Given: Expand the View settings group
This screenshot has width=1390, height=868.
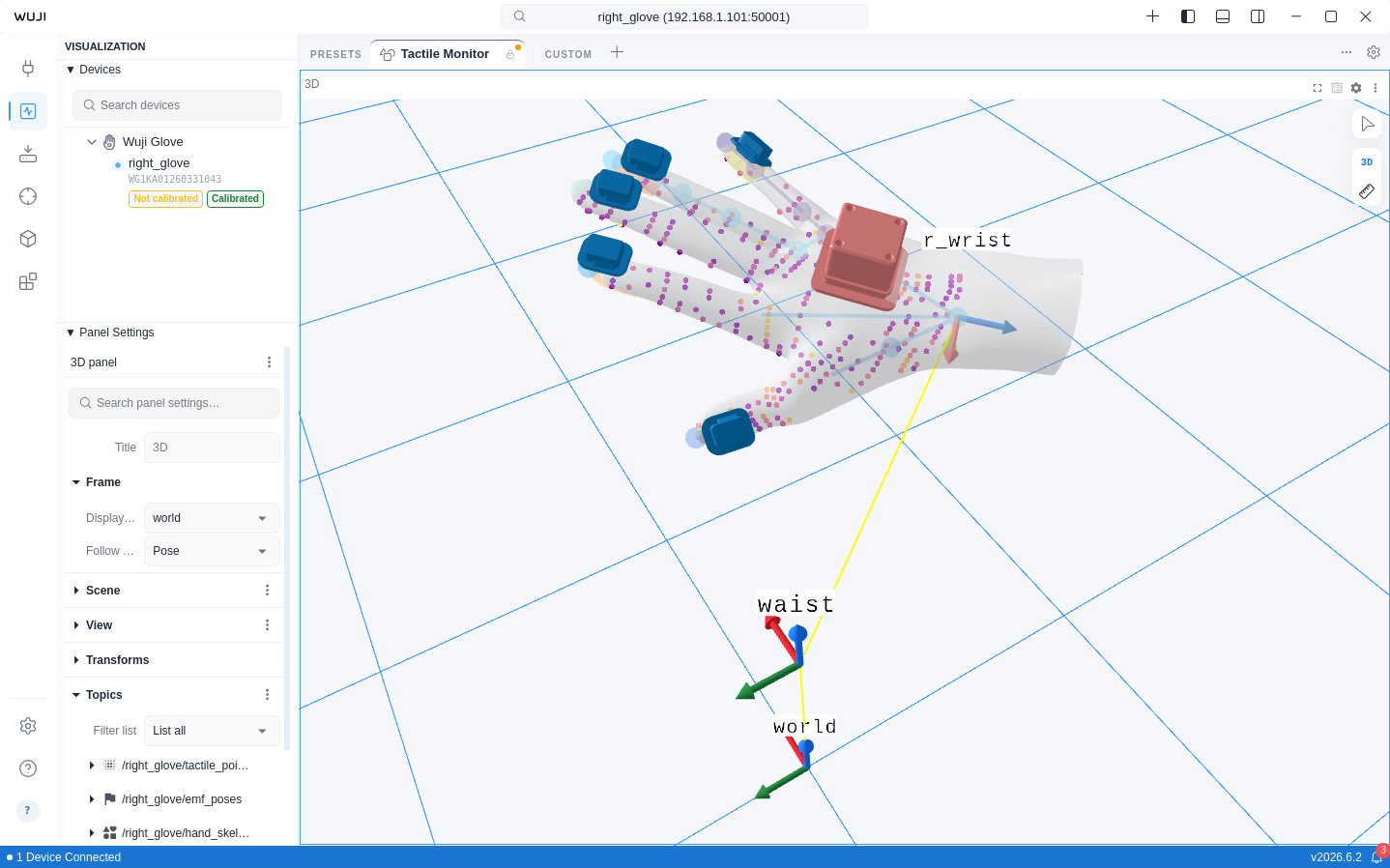Looking at the screenshot, I should coord(76,625).
